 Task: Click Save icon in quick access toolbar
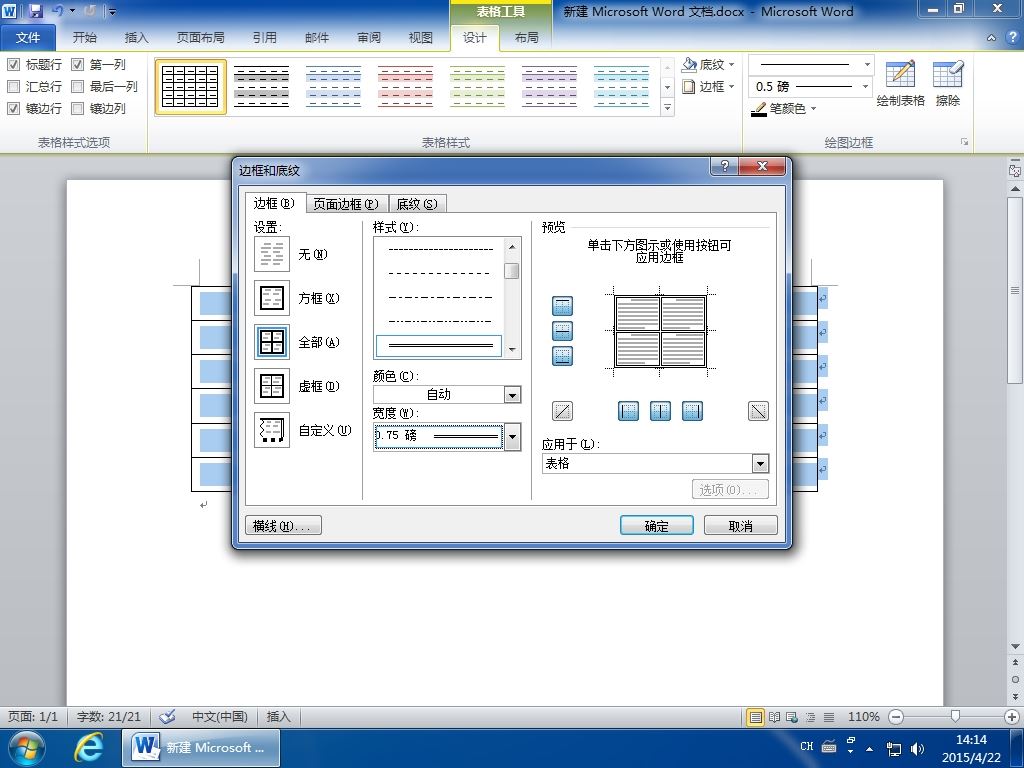point(35,11)
